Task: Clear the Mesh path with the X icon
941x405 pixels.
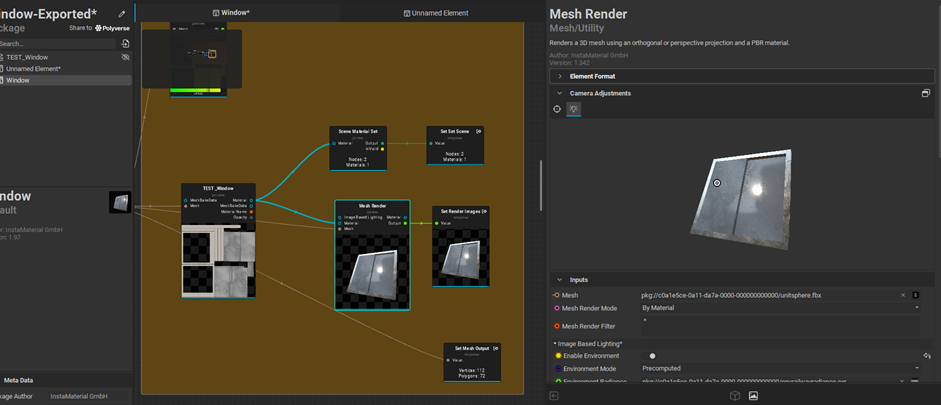Action: point(904,295)
